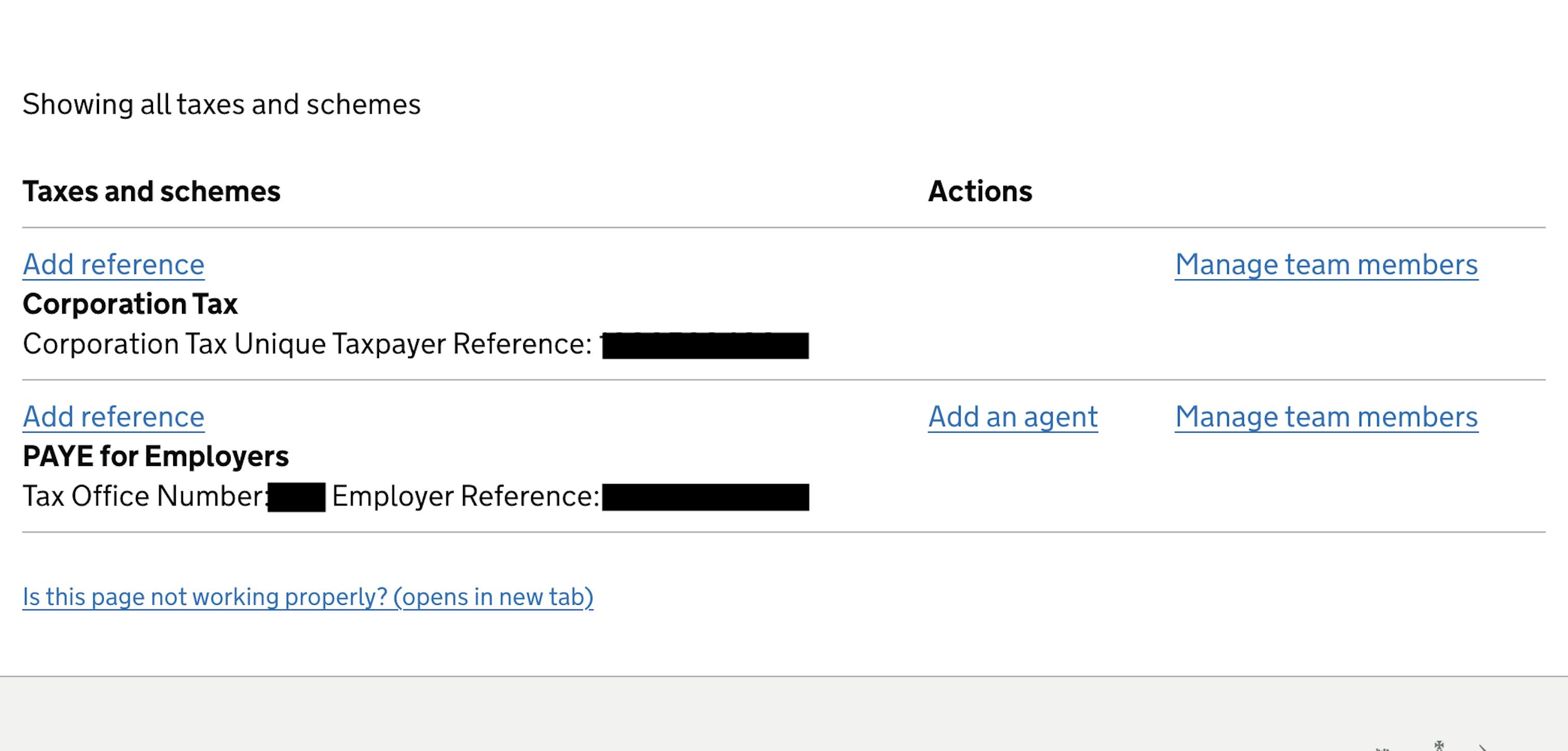
Task: Select Add an agent for PAYE
Action: tap(1012, 417)
